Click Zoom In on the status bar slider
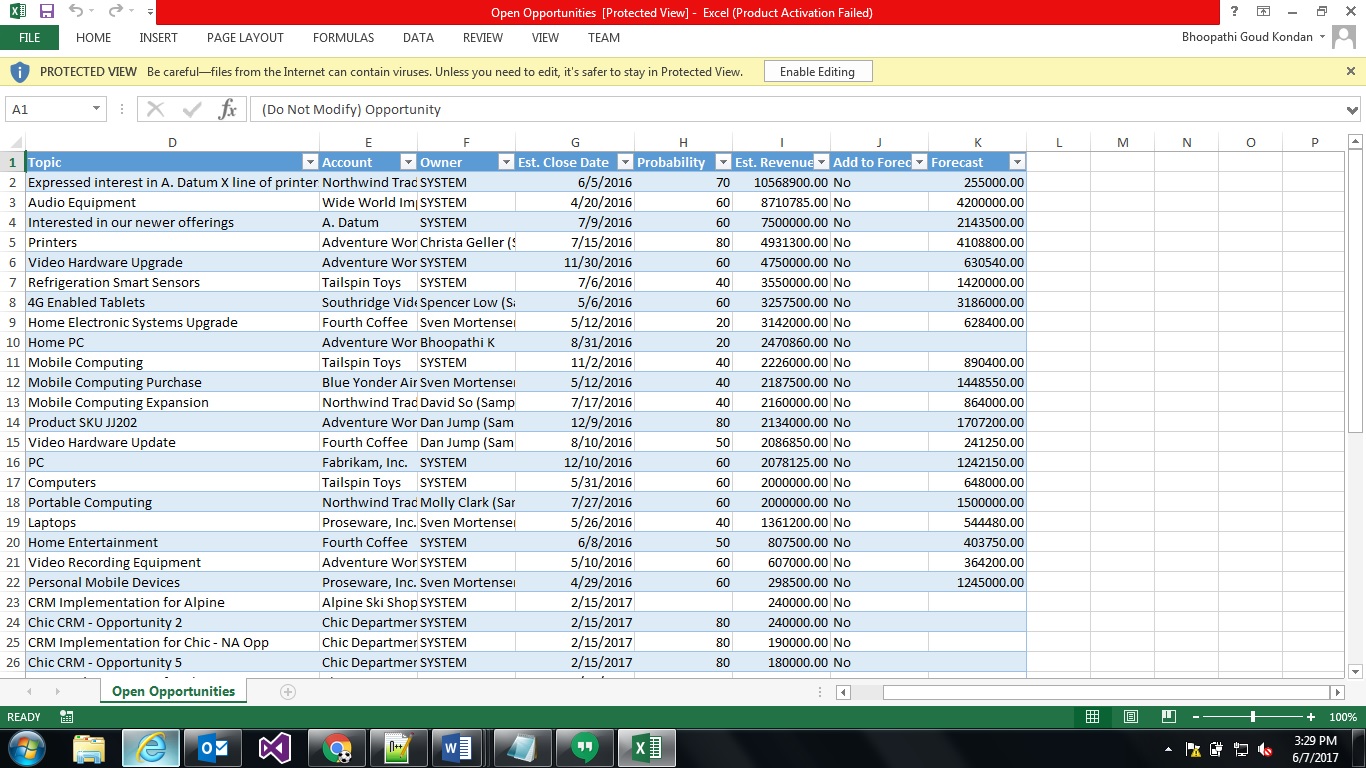The height and width of the screenshot is (768, 1366). pos(1310,717)
